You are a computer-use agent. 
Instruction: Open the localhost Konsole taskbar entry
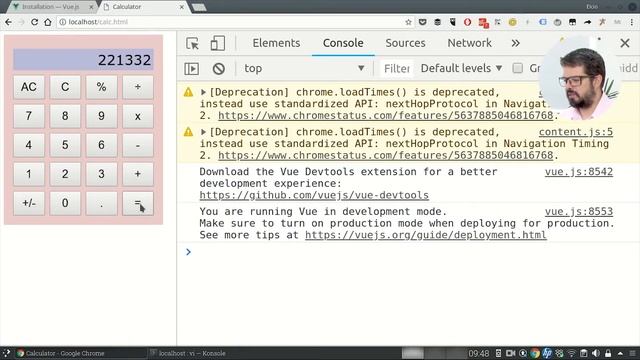pyautogui.click(x=212, y=353)
